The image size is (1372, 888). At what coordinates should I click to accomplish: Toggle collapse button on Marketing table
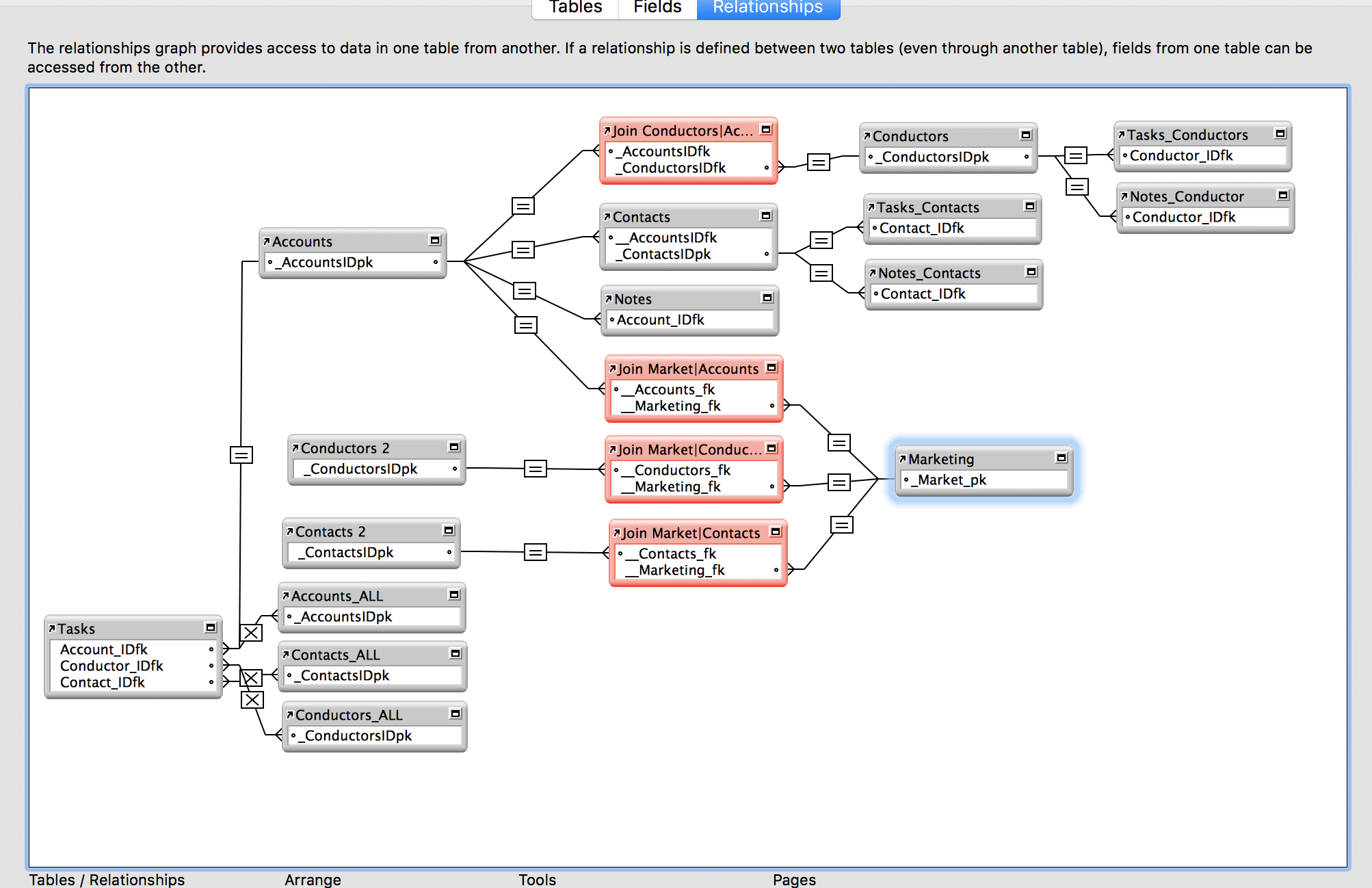click(1061, 458)
